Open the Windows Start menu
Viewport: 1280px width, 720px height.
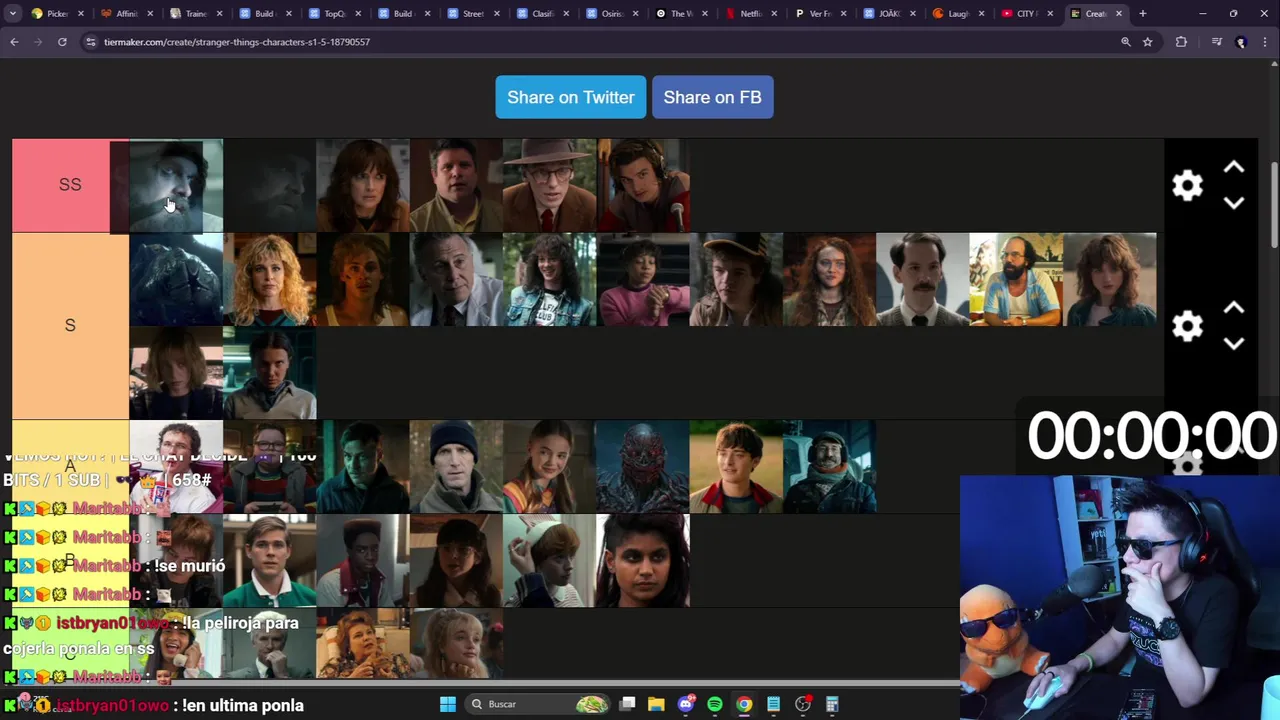(448, 704)
